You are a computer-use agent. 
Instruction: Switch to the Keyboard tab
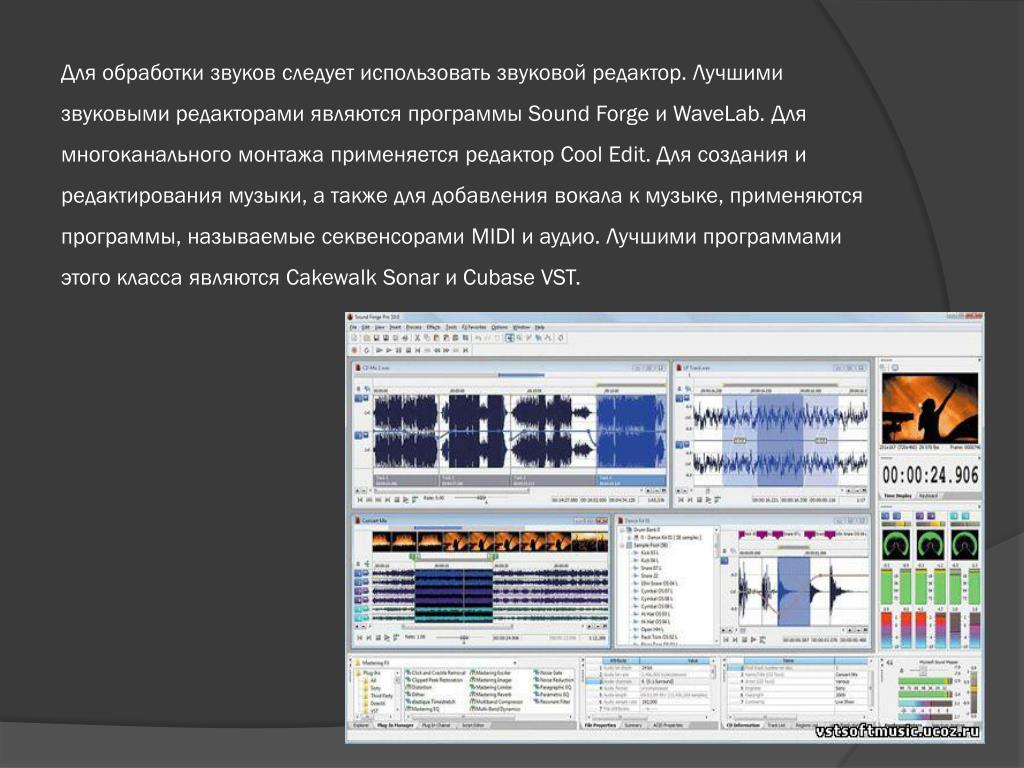click(x=928, y=496)
